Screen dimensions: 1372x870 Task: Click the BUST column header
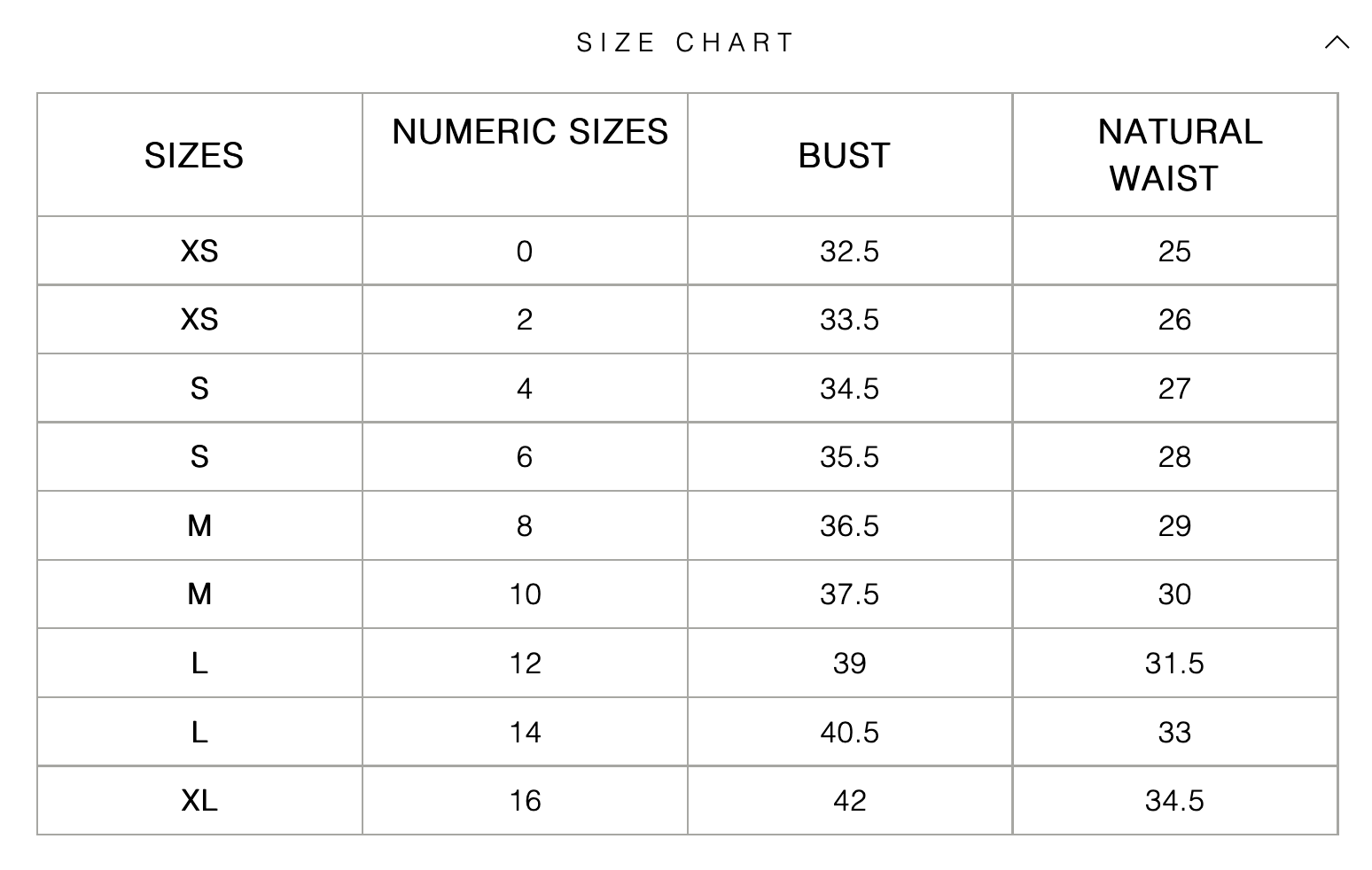coord(844,156)
